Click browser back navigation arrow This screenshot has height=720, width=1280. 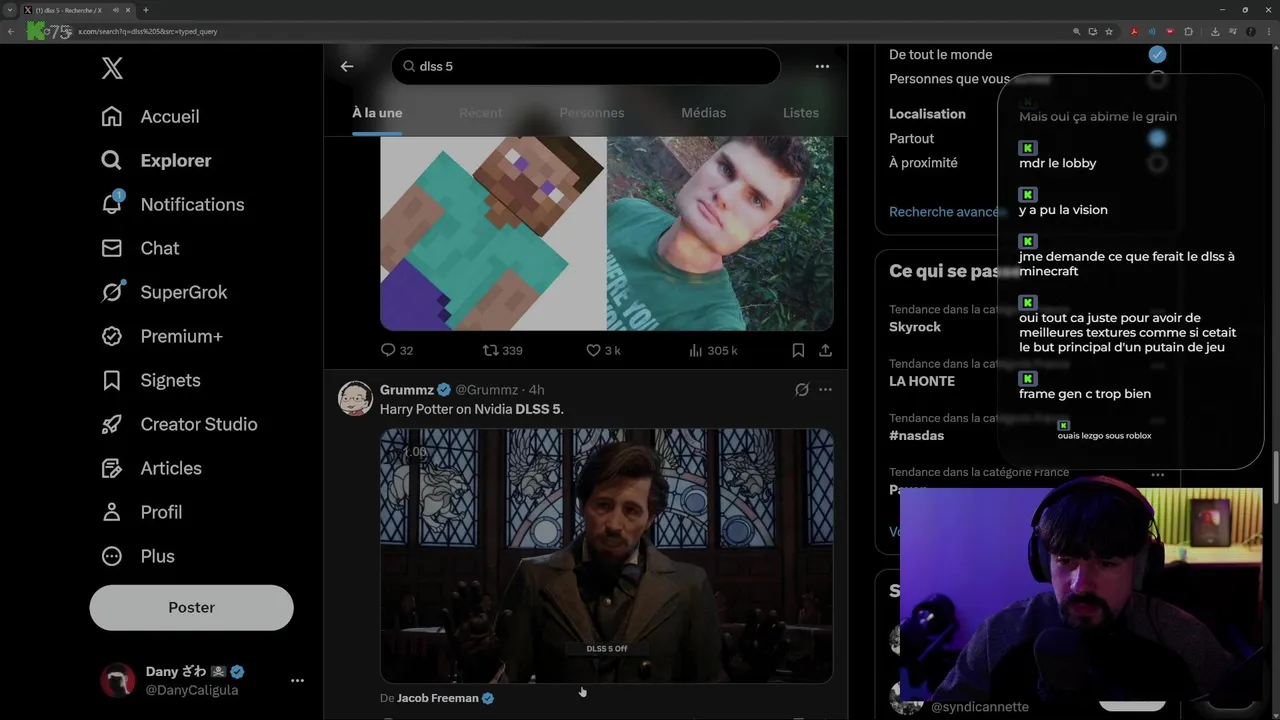[11, 31]
